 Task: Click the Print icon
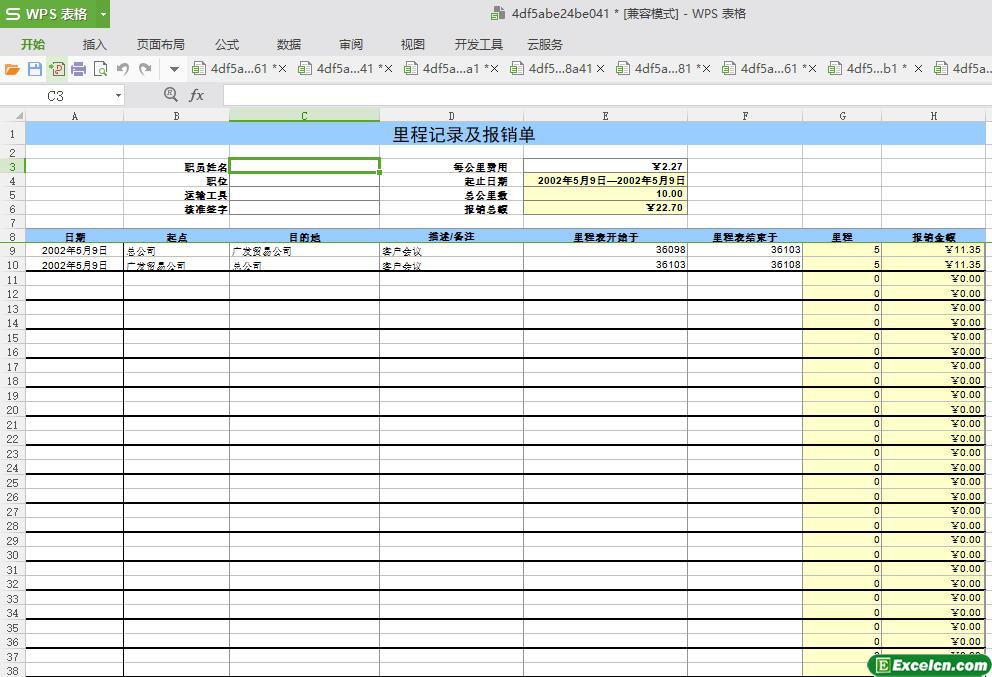coord(79,69)
